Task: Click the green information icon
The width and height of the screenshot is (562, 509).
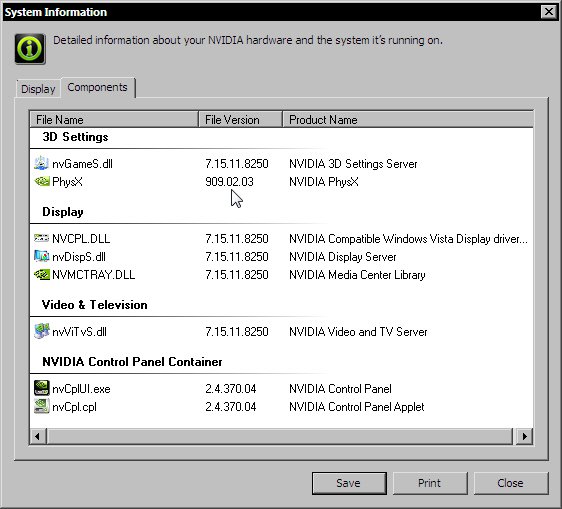Action: 30,49
